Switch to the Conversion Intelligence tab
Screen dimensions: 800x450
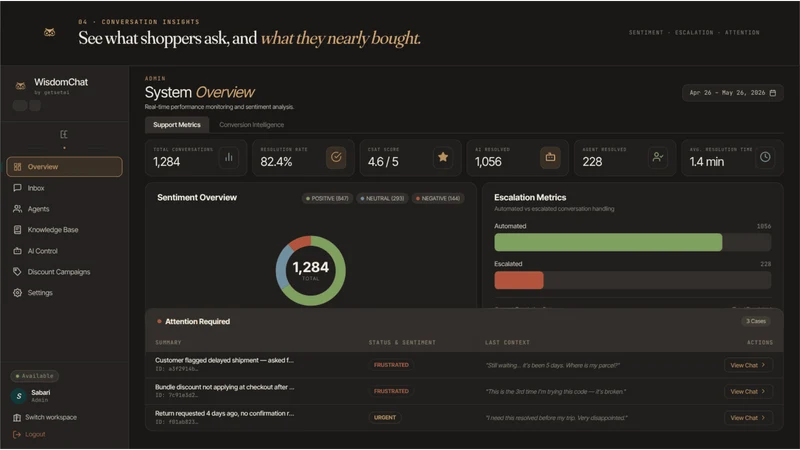tap(252, 124)
